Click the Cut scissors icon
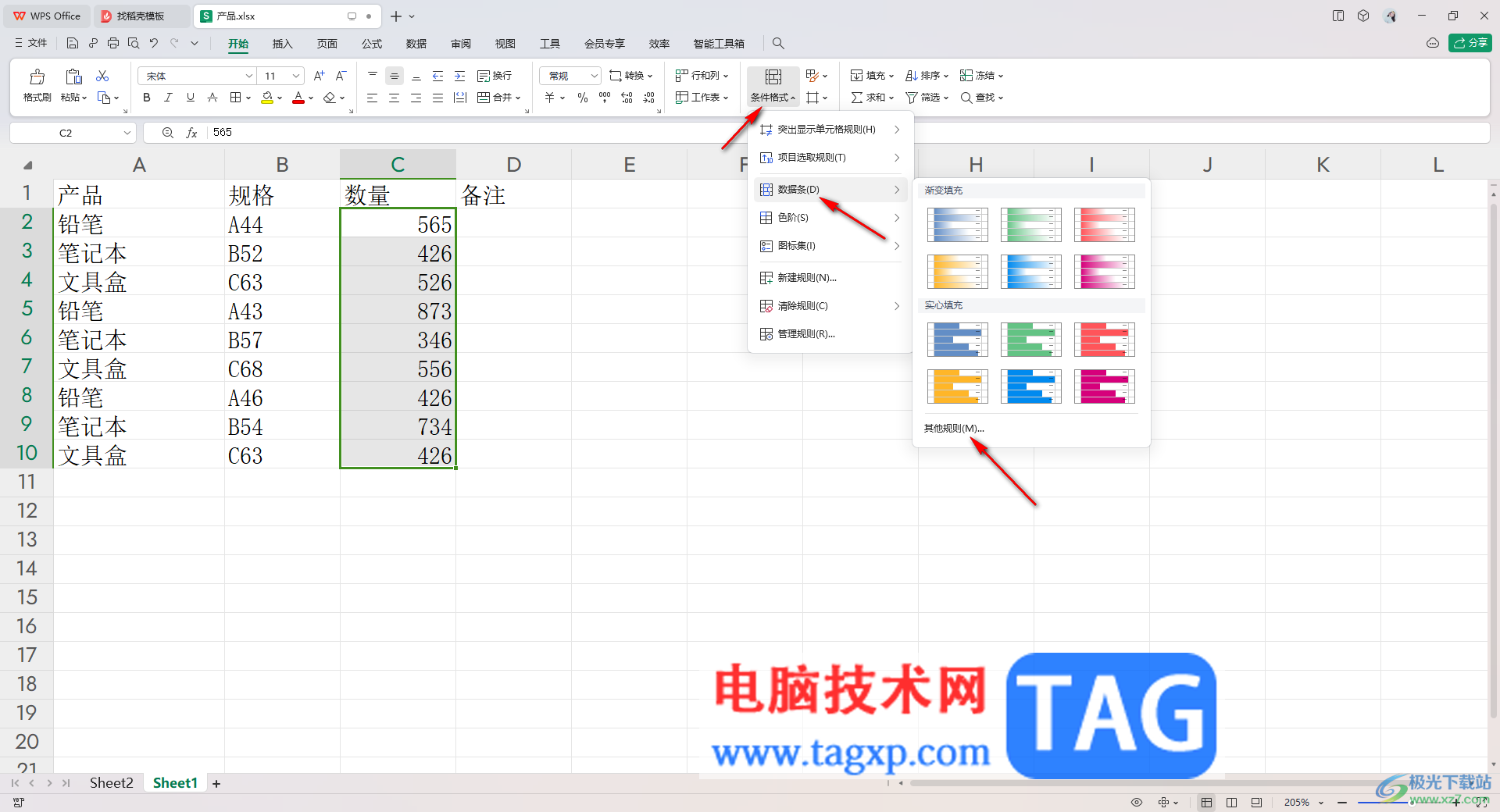 point(102,76)
